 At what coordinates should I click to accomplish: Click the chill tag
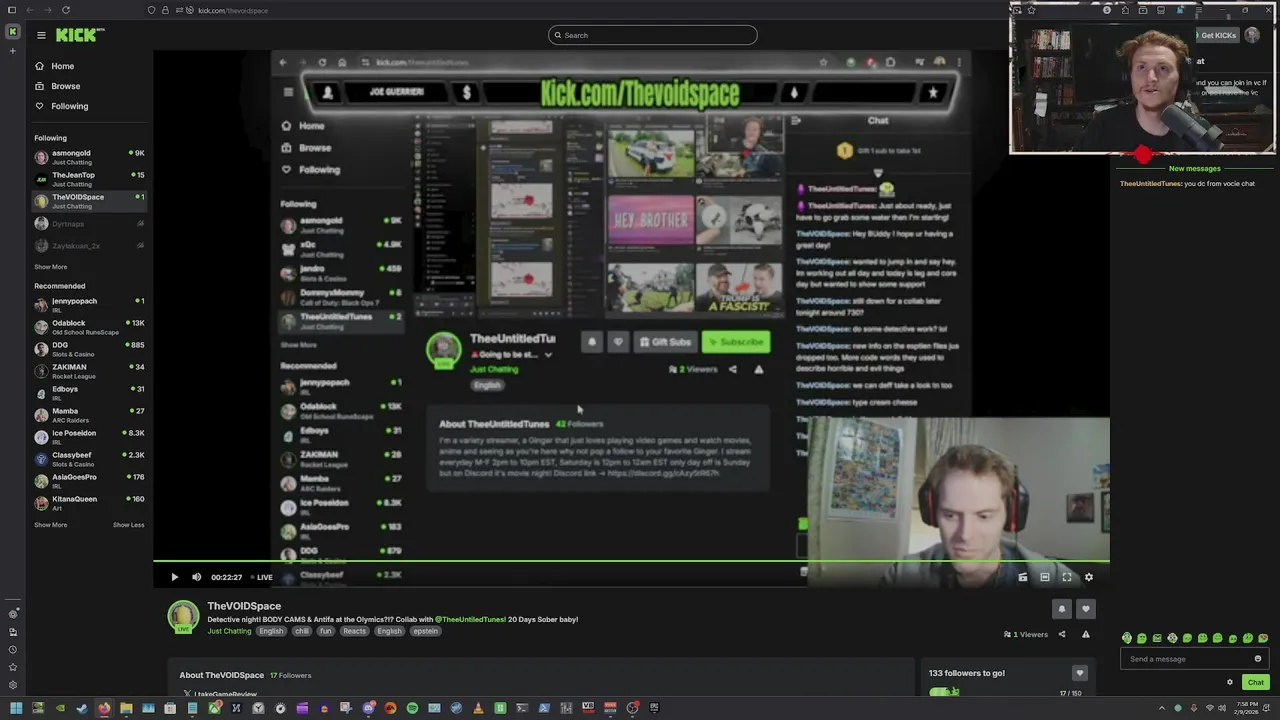click(302, 632)
